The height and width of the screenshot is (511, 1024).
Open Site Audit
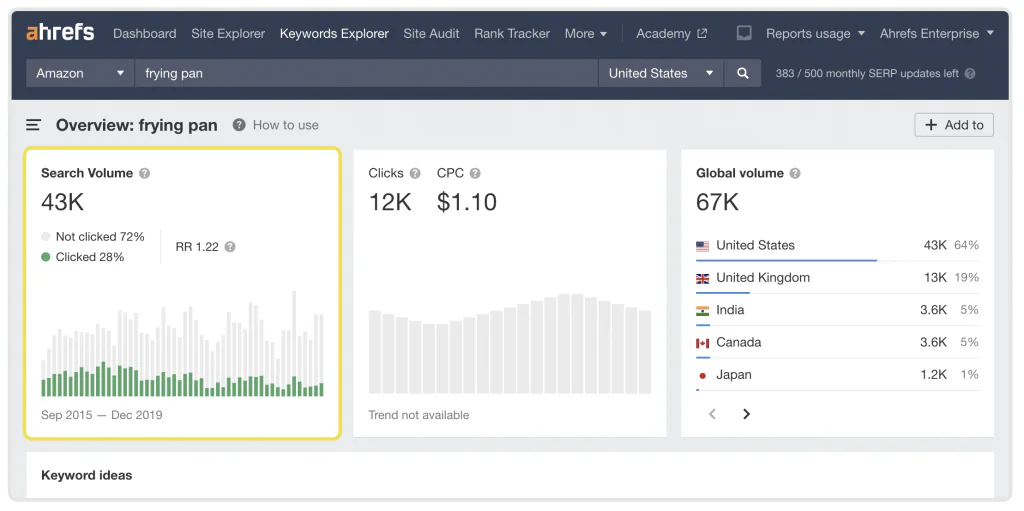coord(431,33)
